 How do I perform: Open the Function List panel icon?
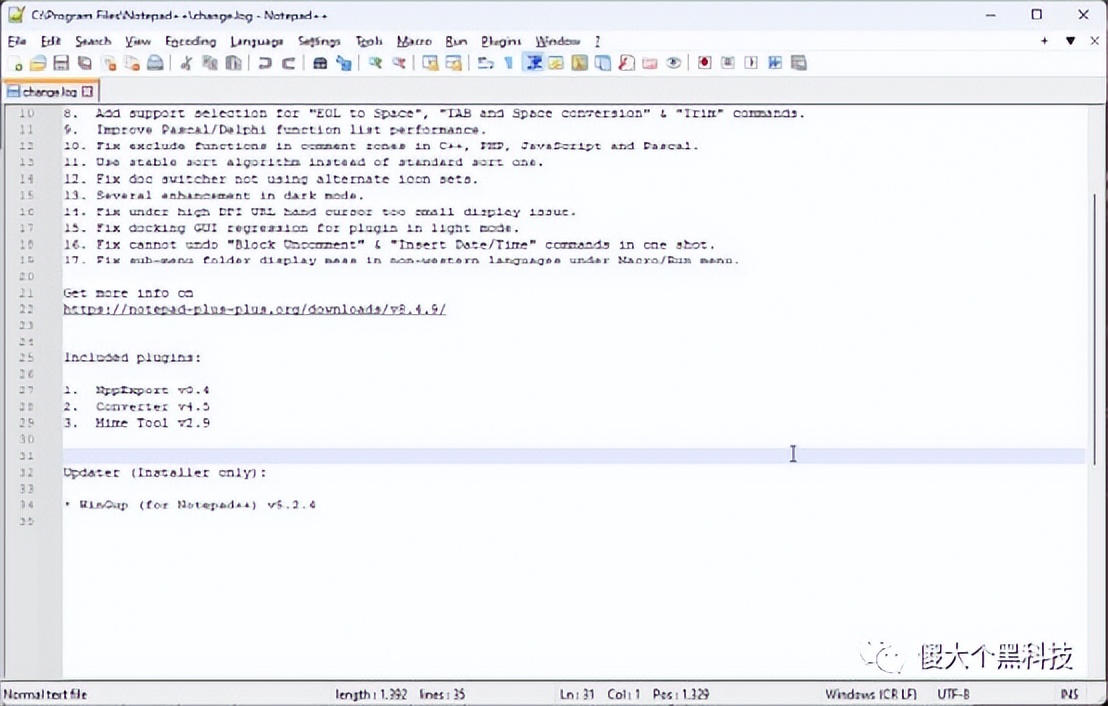(x=626, y=64)
